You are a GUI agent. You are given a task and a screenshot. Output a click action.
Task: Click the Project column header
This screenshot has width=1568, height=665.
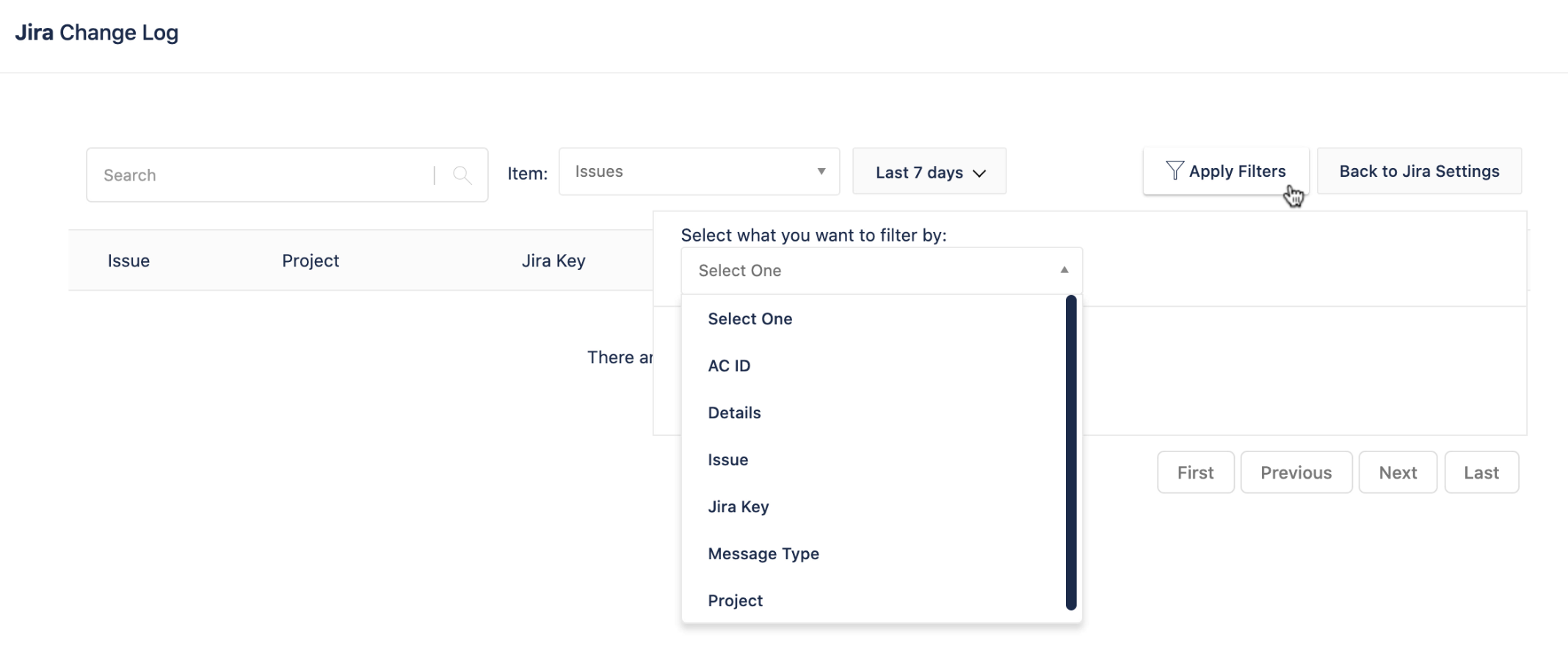311,261
